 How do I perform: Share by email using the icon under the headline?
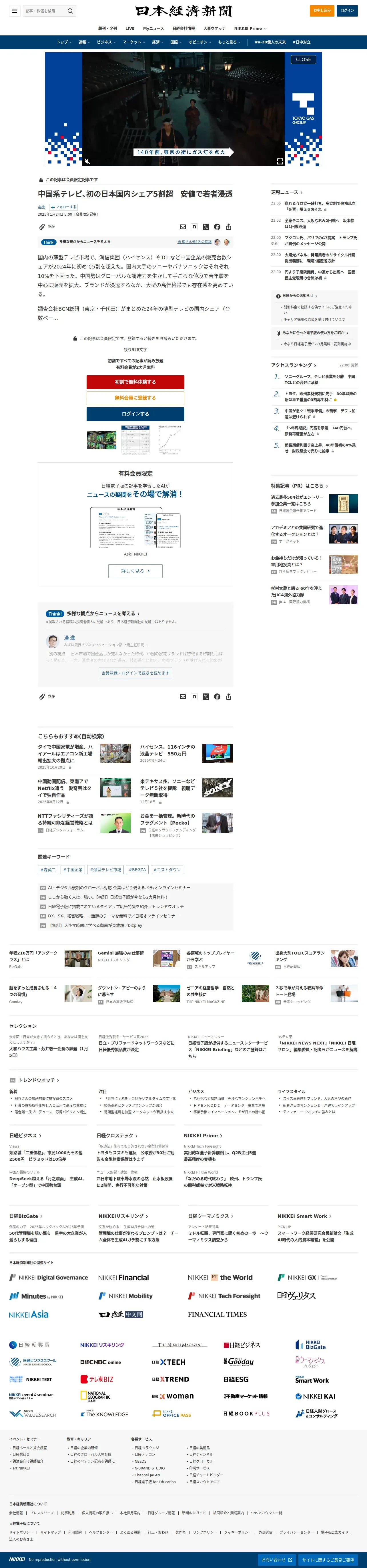coord(183,227)
